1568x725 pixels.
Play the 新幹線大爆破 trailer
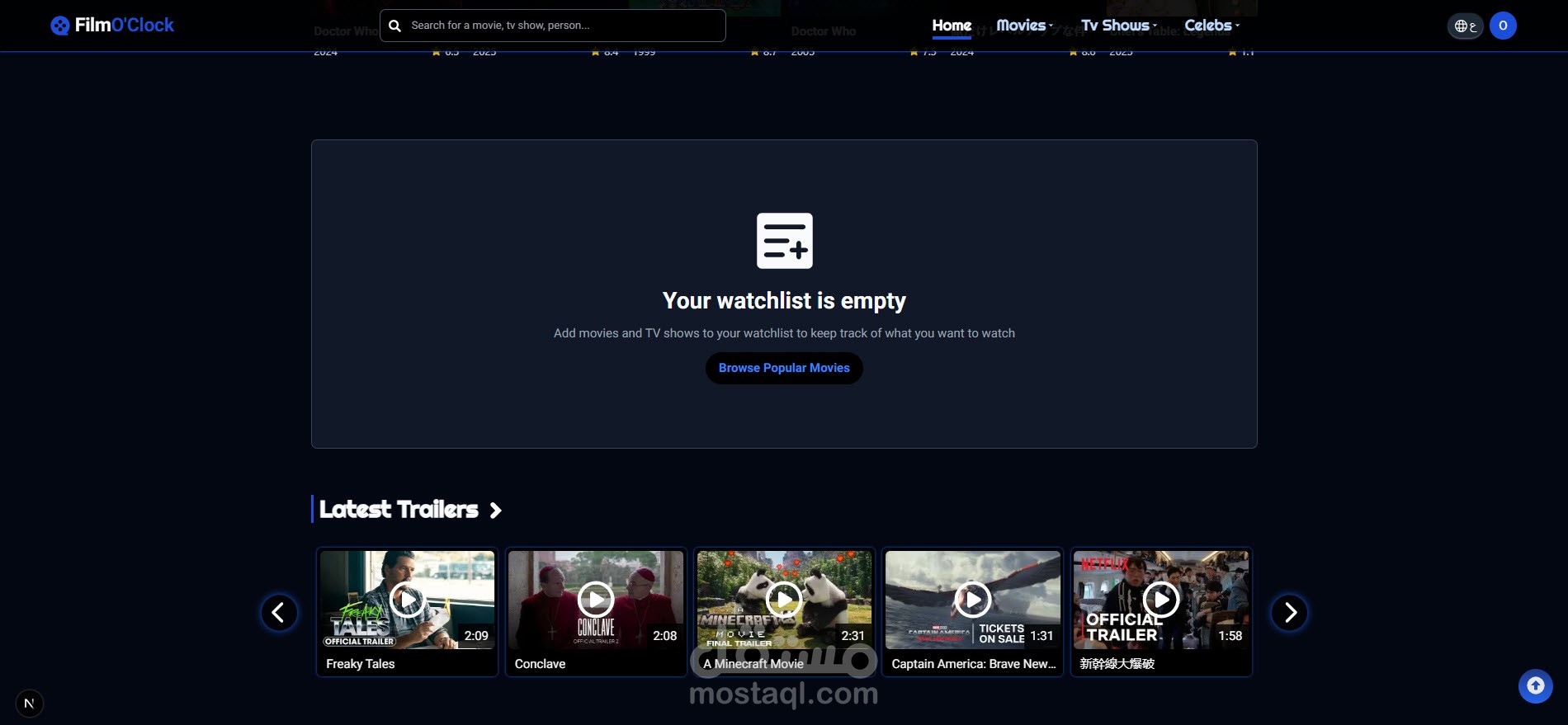pos(1161,600)
